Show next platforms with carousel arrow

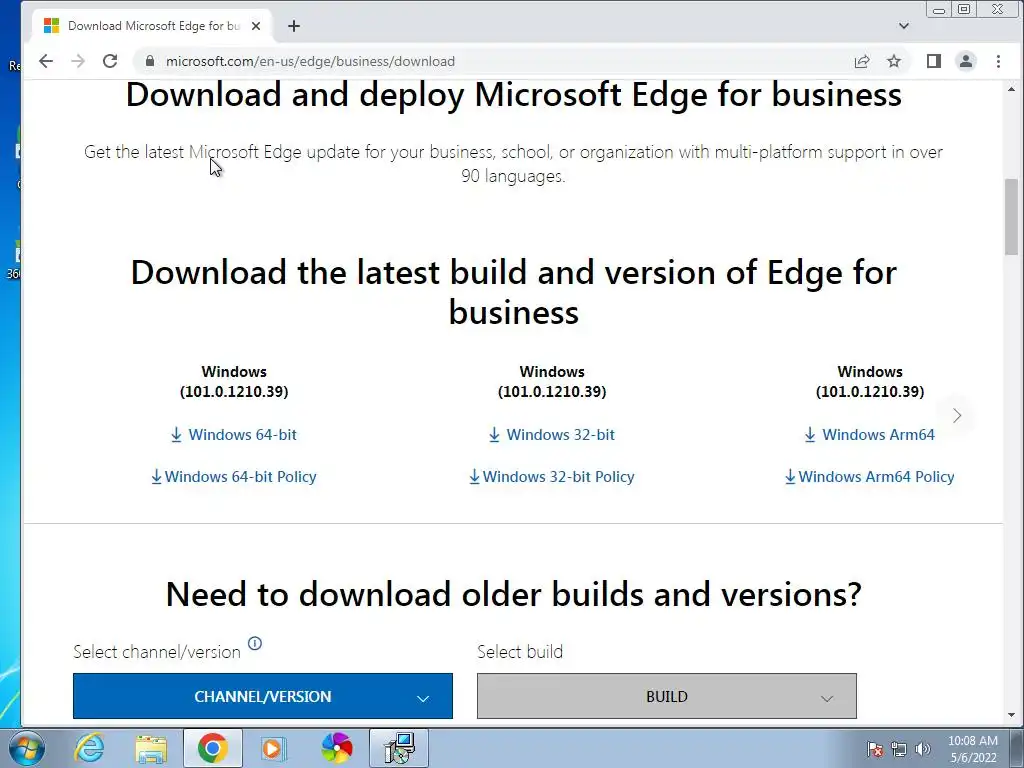957,415
